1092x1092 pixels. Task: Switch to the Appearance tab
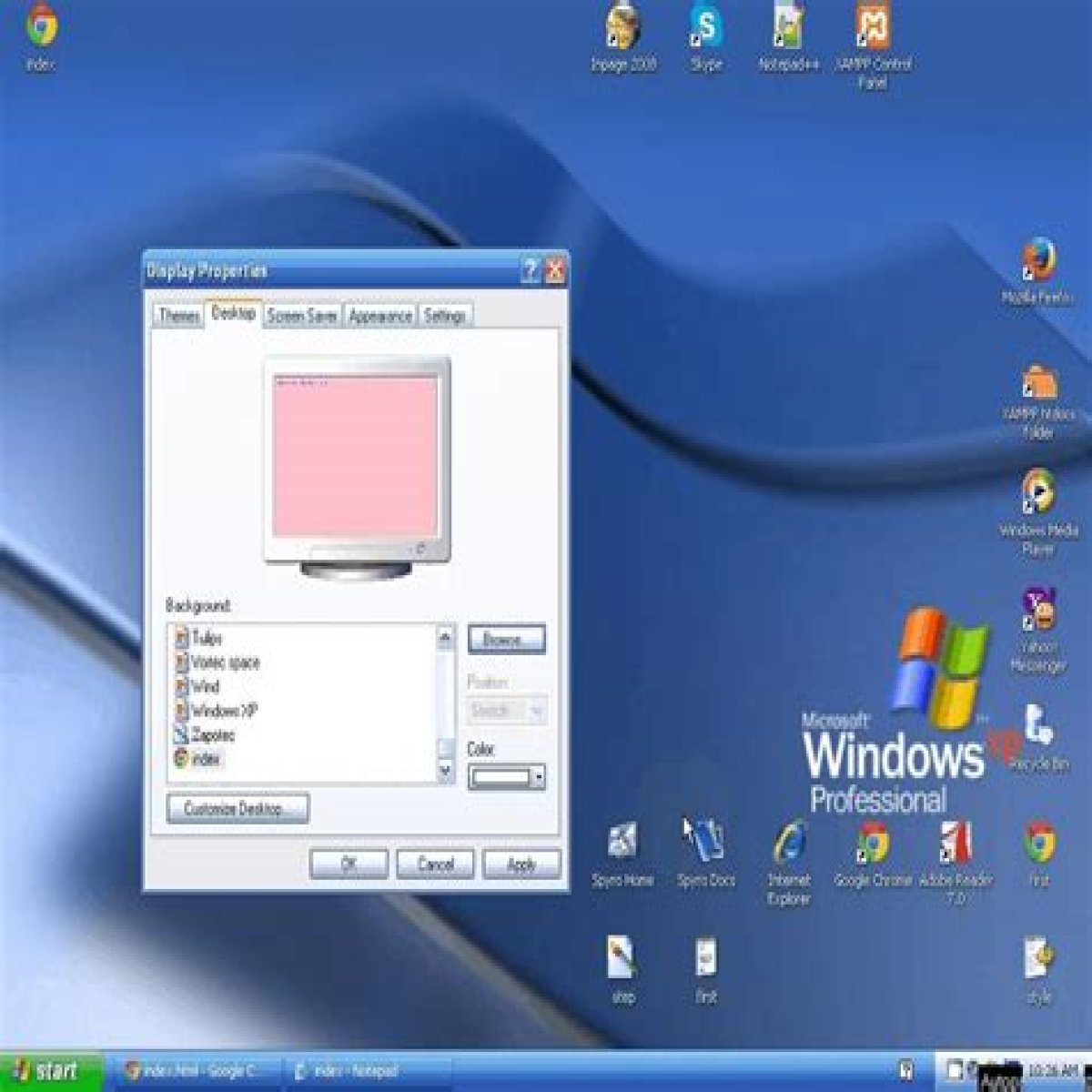coord(380,316)
